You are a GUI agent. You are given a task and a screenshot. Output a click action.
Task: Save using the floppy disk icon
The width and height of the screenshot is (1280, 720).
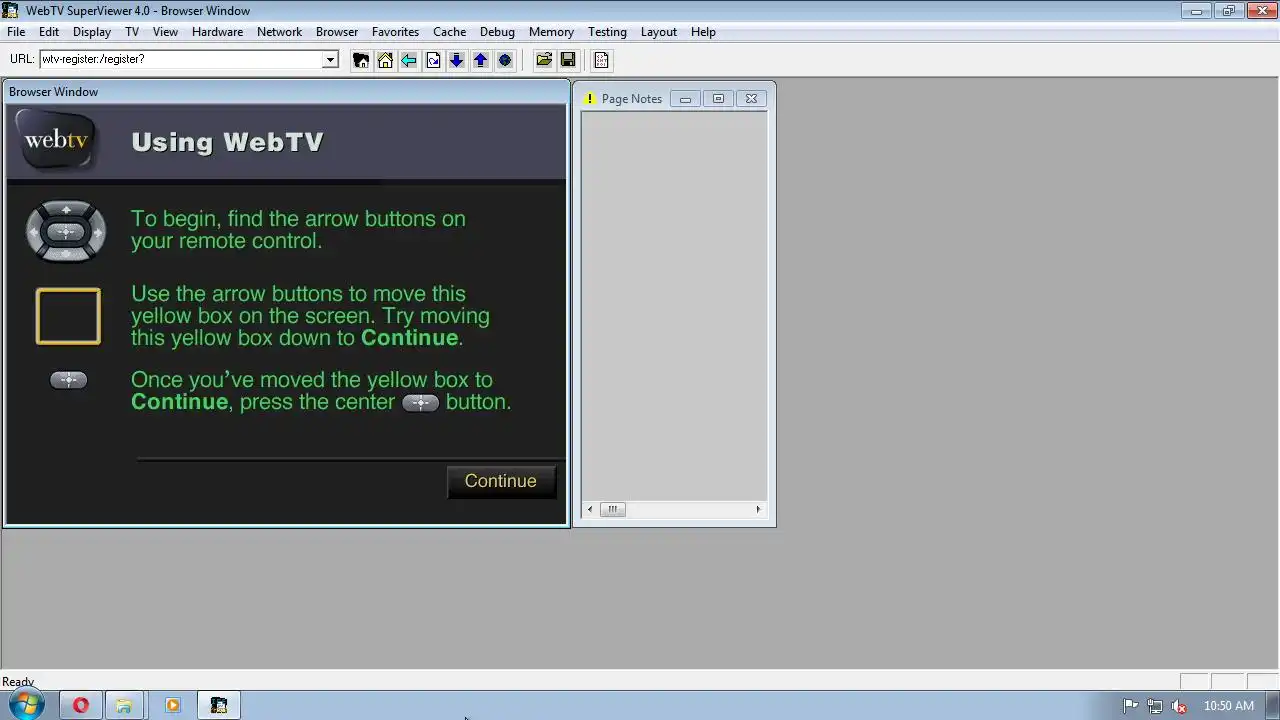[568, 60]
